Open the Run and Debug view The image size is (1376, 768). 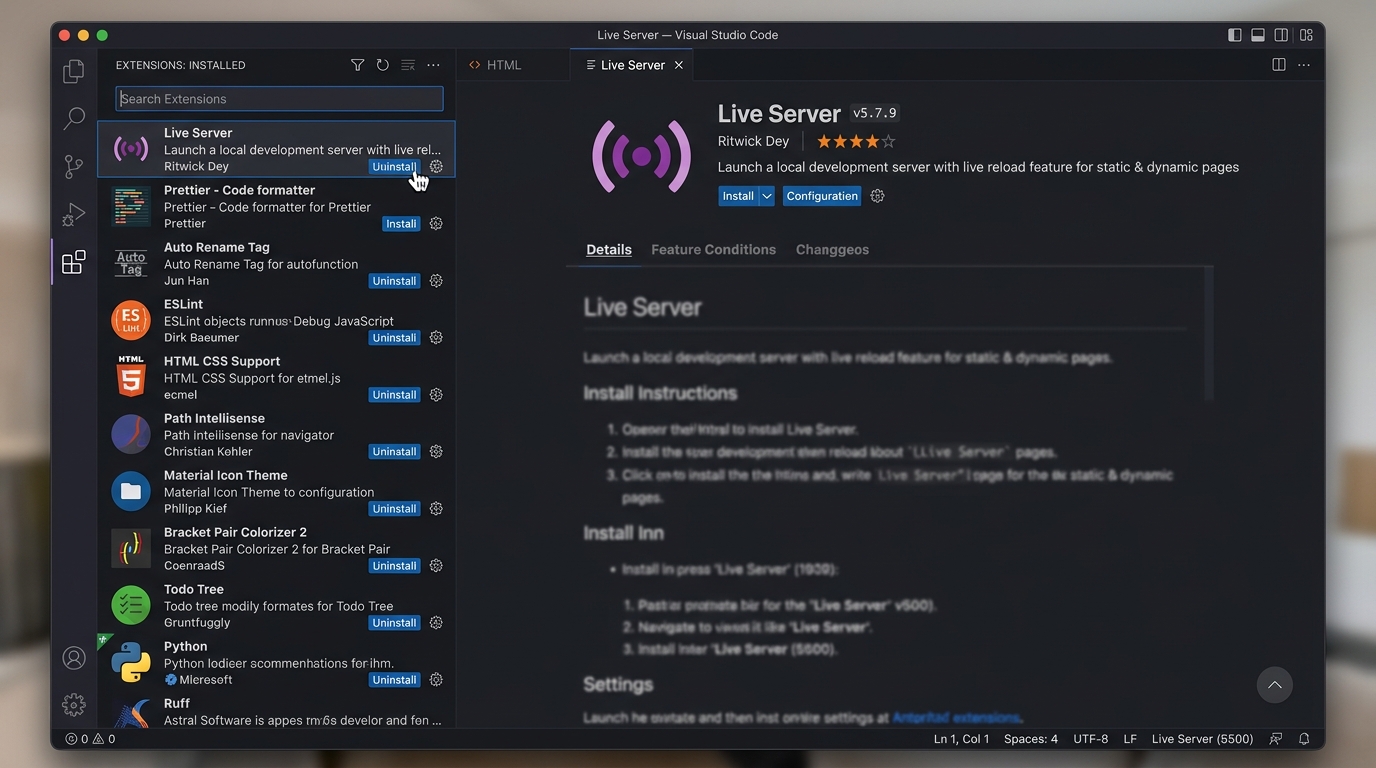[74, 214]
